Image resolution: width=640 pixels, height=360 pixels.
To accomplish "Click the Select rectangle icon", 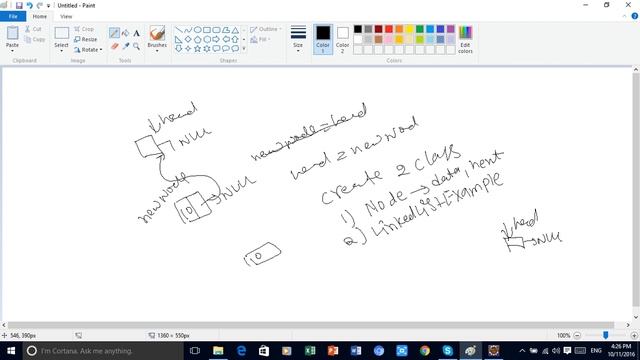I will 61,33.
